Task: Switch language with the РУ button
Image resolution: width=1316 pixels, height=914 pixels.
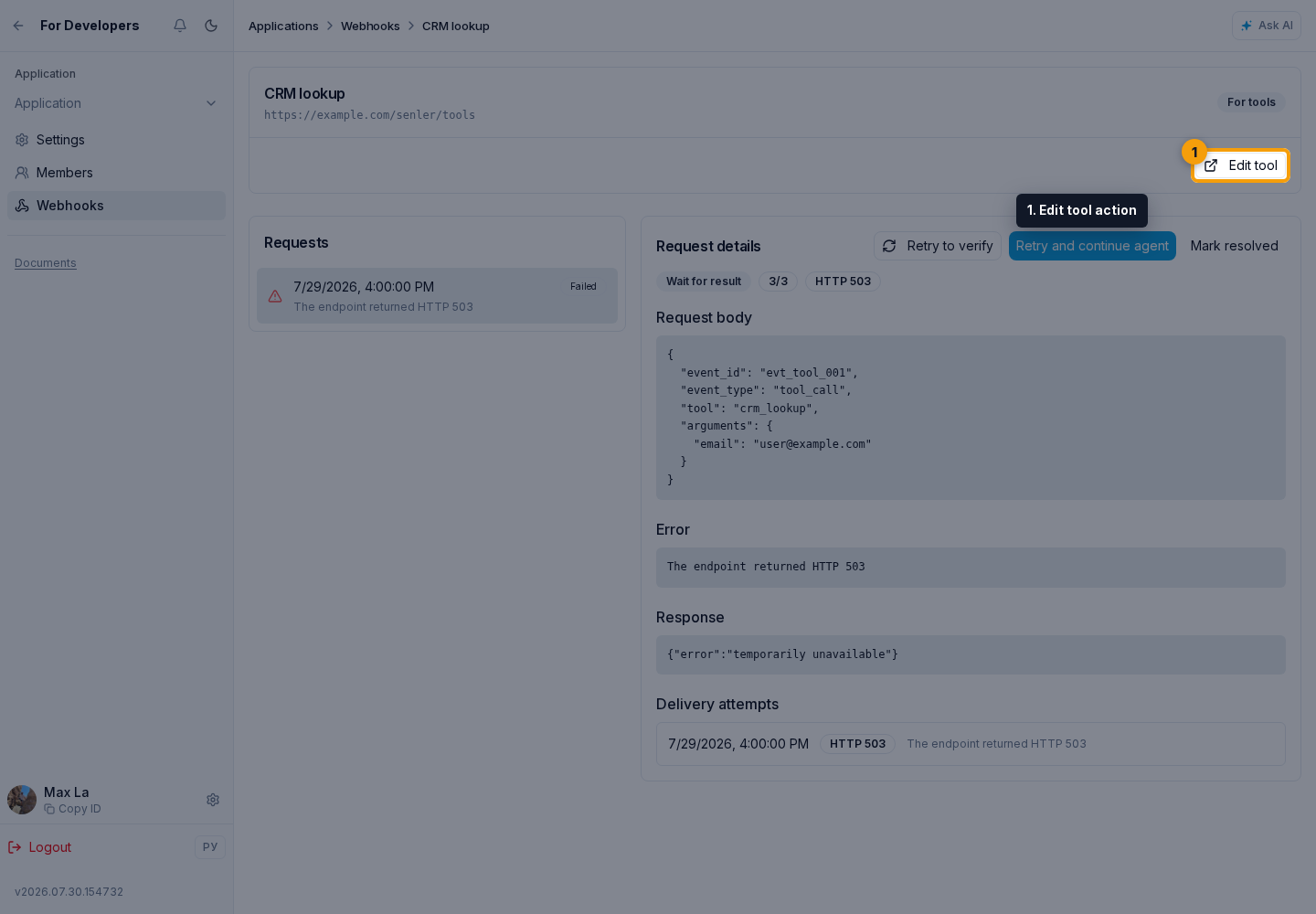Action: pos(210,847)
